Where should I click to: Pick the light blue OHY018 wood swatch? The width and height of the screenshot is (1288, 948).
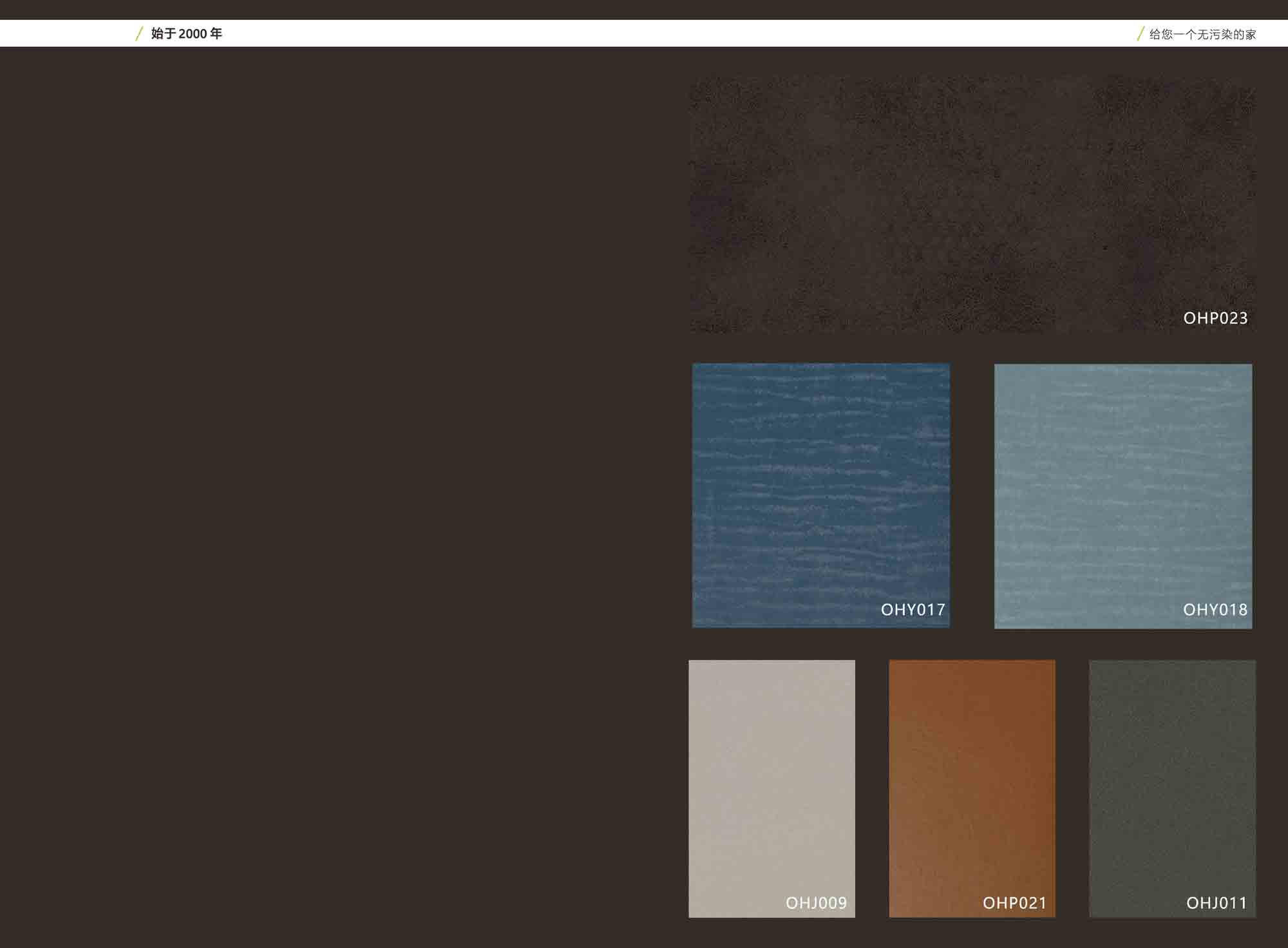(1123, 496)
